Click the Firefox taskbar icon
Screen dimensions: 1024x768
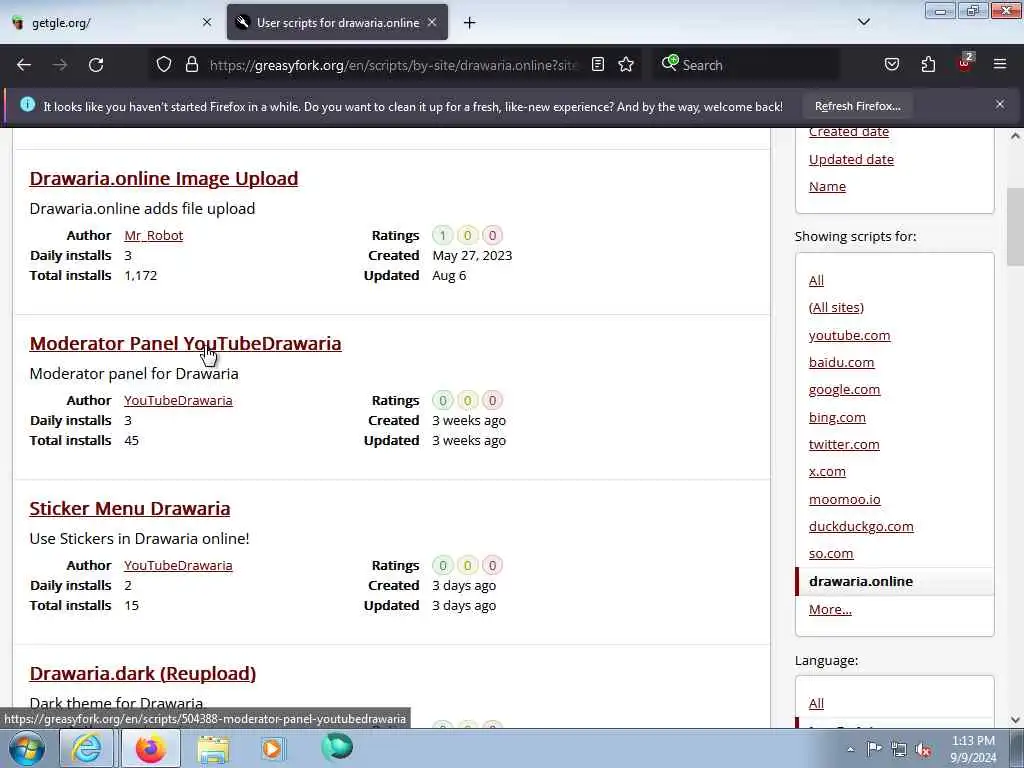pos(151,748)
